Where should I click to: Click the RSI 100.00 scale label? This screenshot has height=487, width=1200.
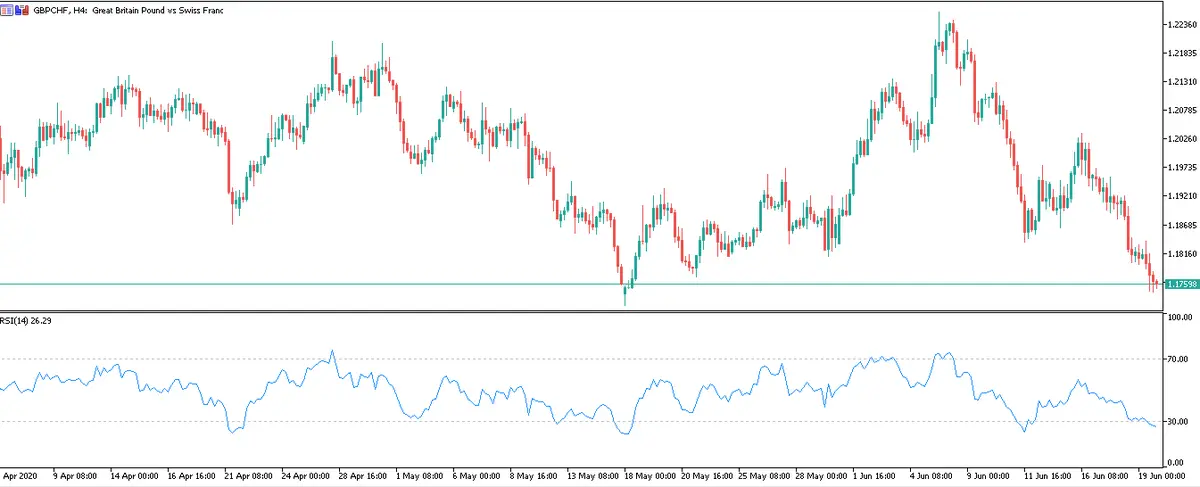coord(1181,317)
